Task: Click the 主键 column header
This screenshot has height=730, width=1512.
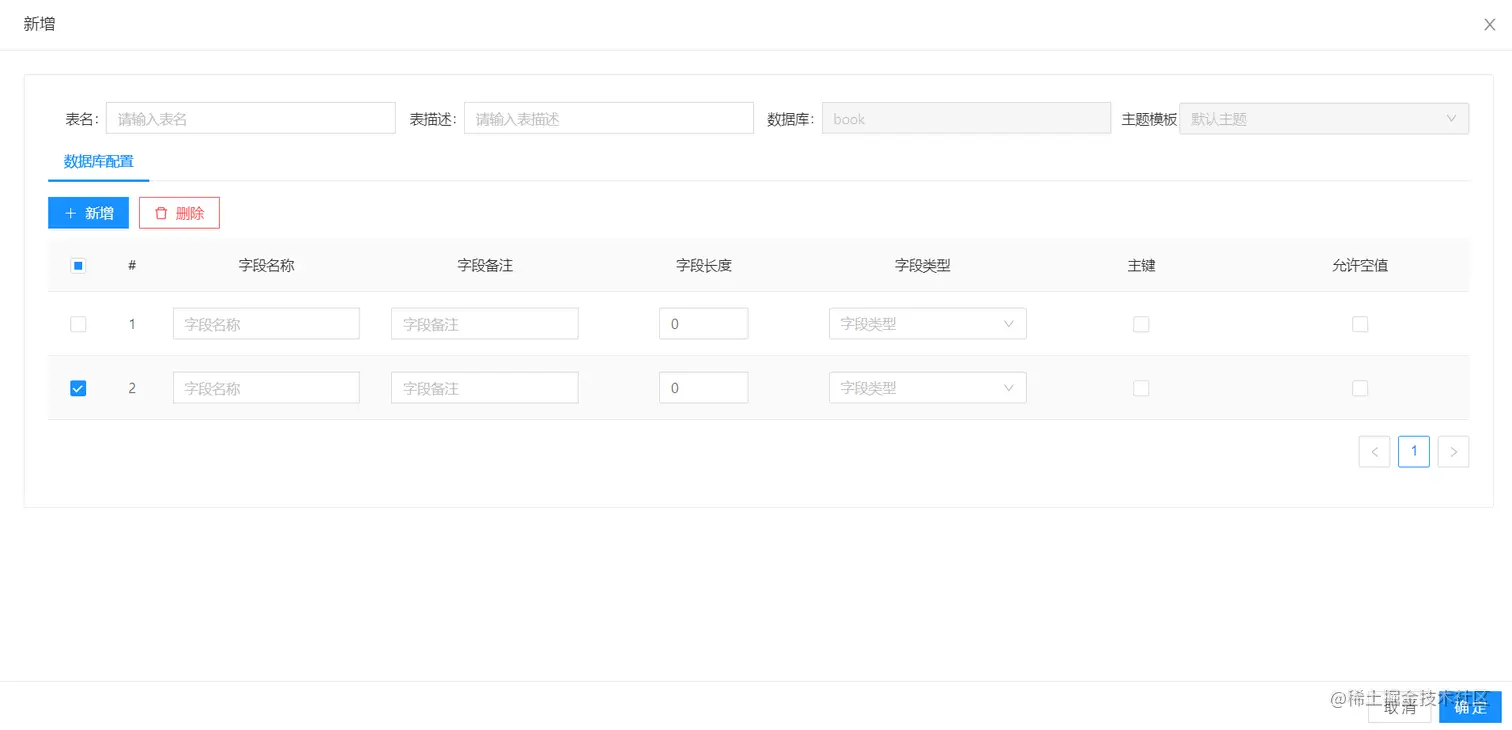Action: pos(1141,266)
